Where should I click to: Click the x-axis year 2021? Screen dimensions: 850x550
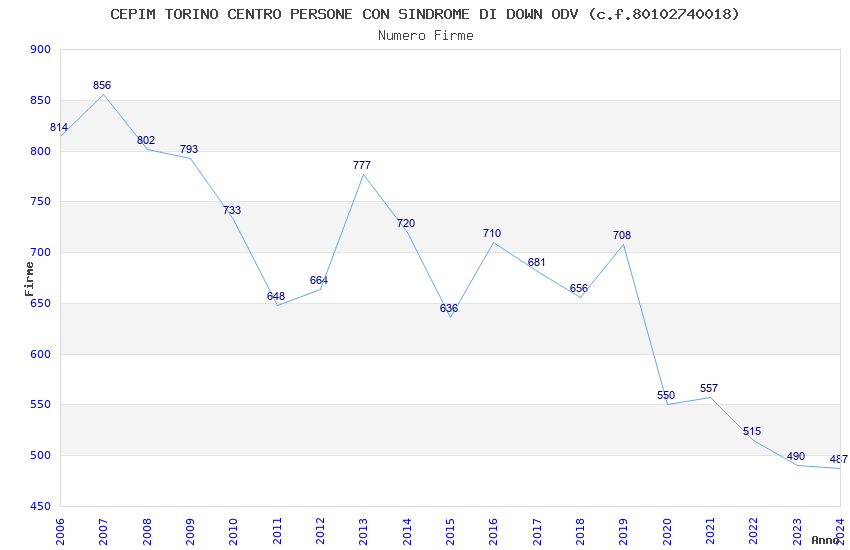point(710,532)
